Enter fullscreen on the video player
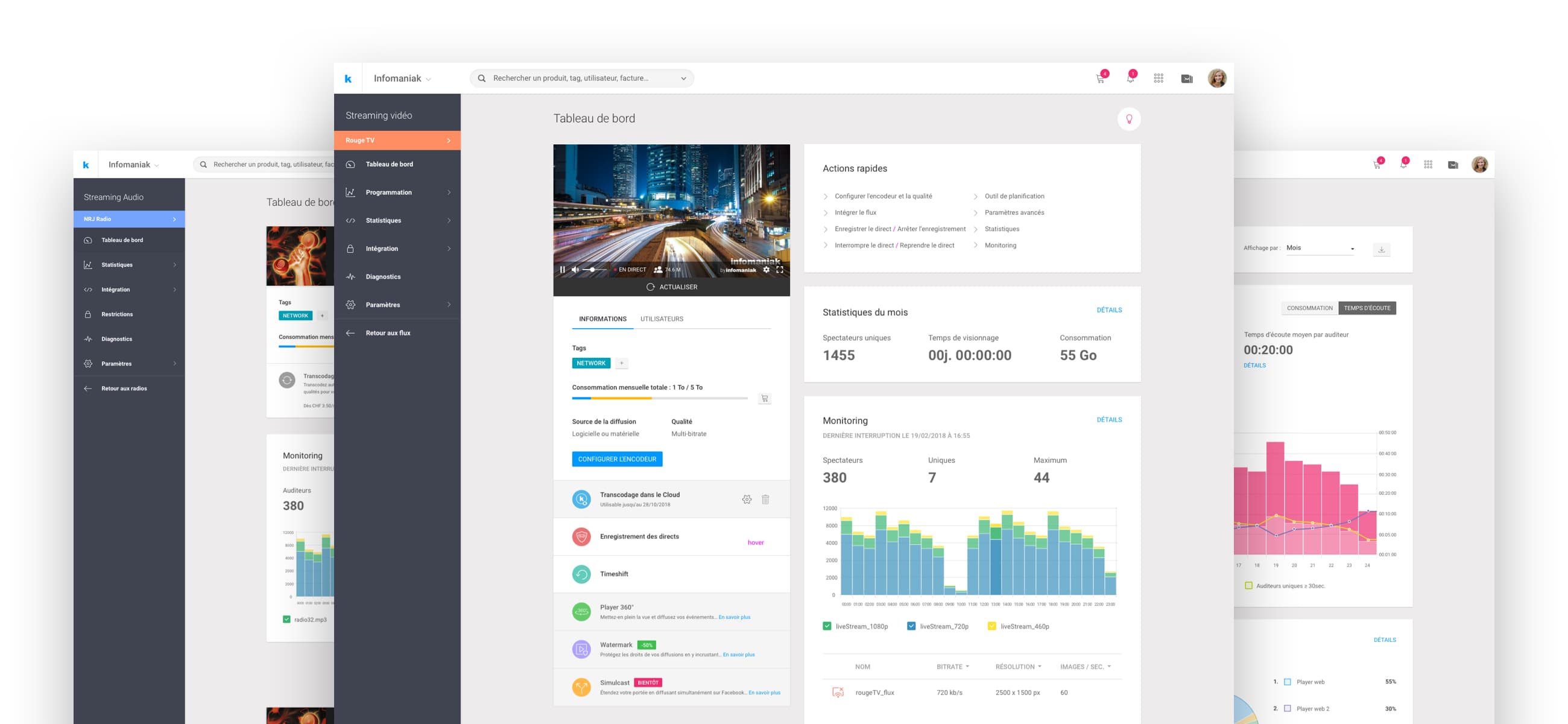 [780, 270]
